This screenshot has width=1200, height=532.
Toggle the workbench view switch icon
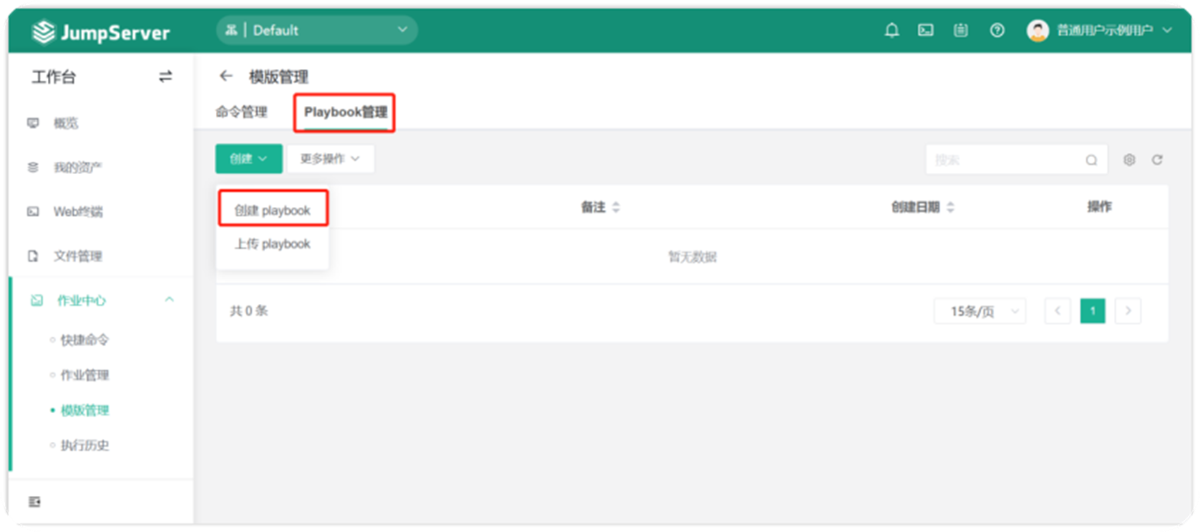[x=165, y=77]
